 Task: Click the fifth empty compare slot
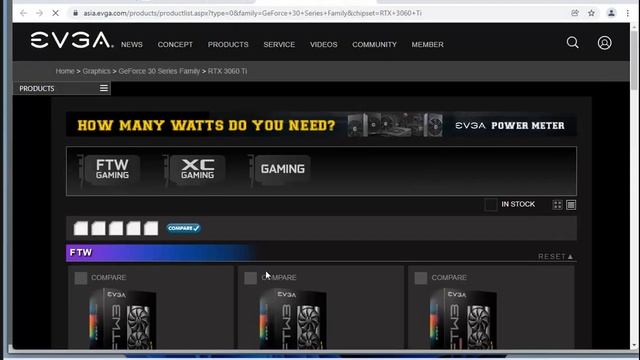151,228
